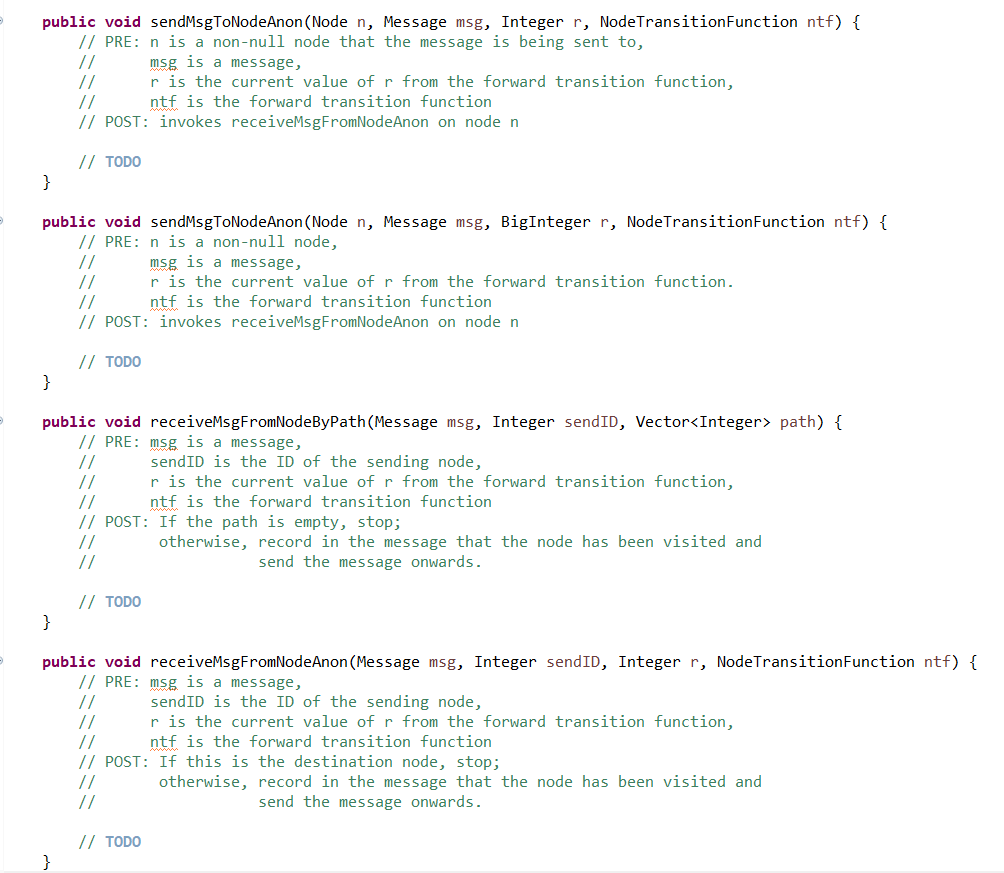The image size is (1004, 873).
Task: Click the TODO inside receiveMsgFromNodeByPath
Action: coord(123,601)
